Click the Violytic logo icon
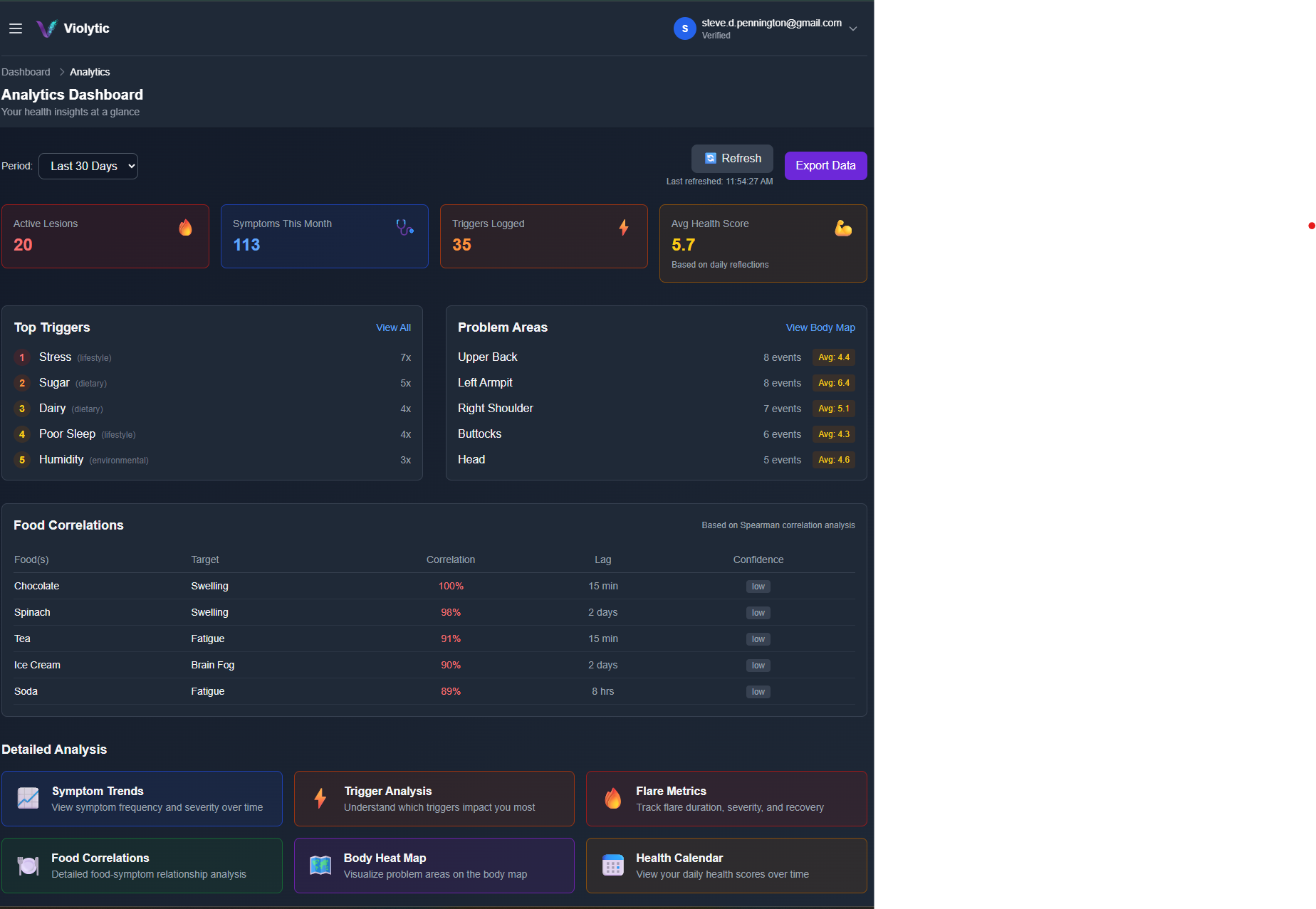 (x=46, y=28)
